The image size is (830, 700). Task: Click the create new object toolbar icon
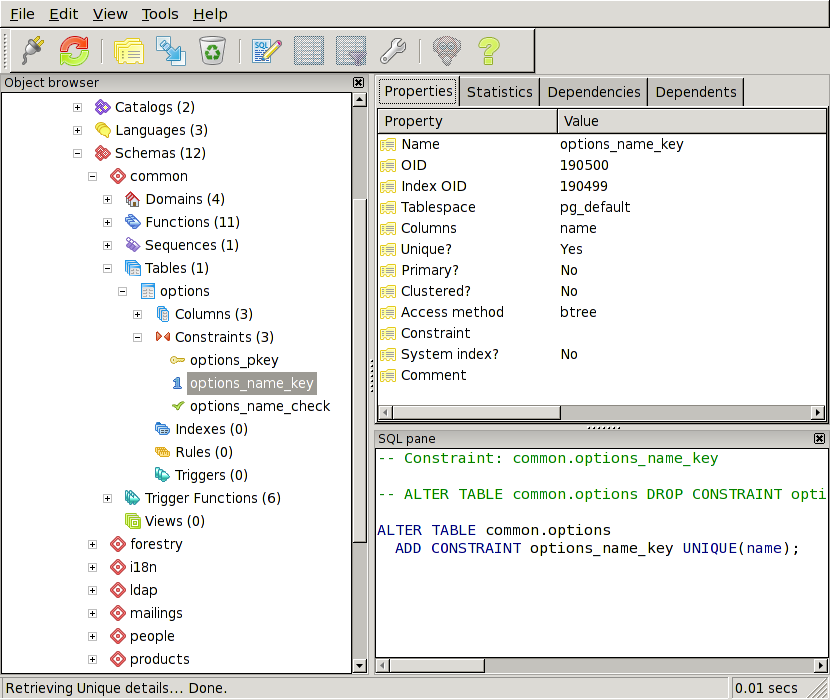pyautogui.click(x=170, y=50)
